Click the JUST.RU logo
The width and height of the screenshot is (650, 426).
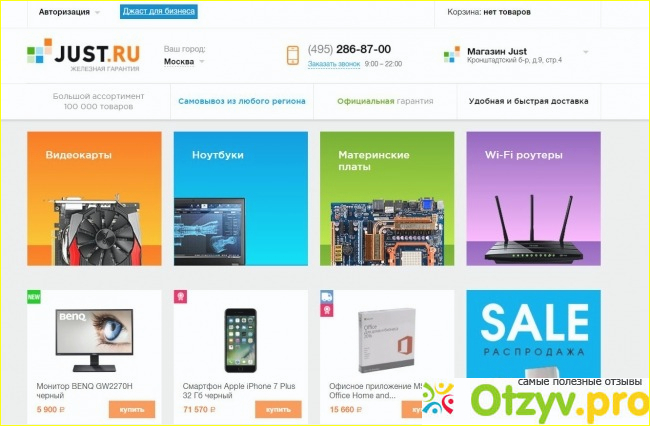point(83,55)
